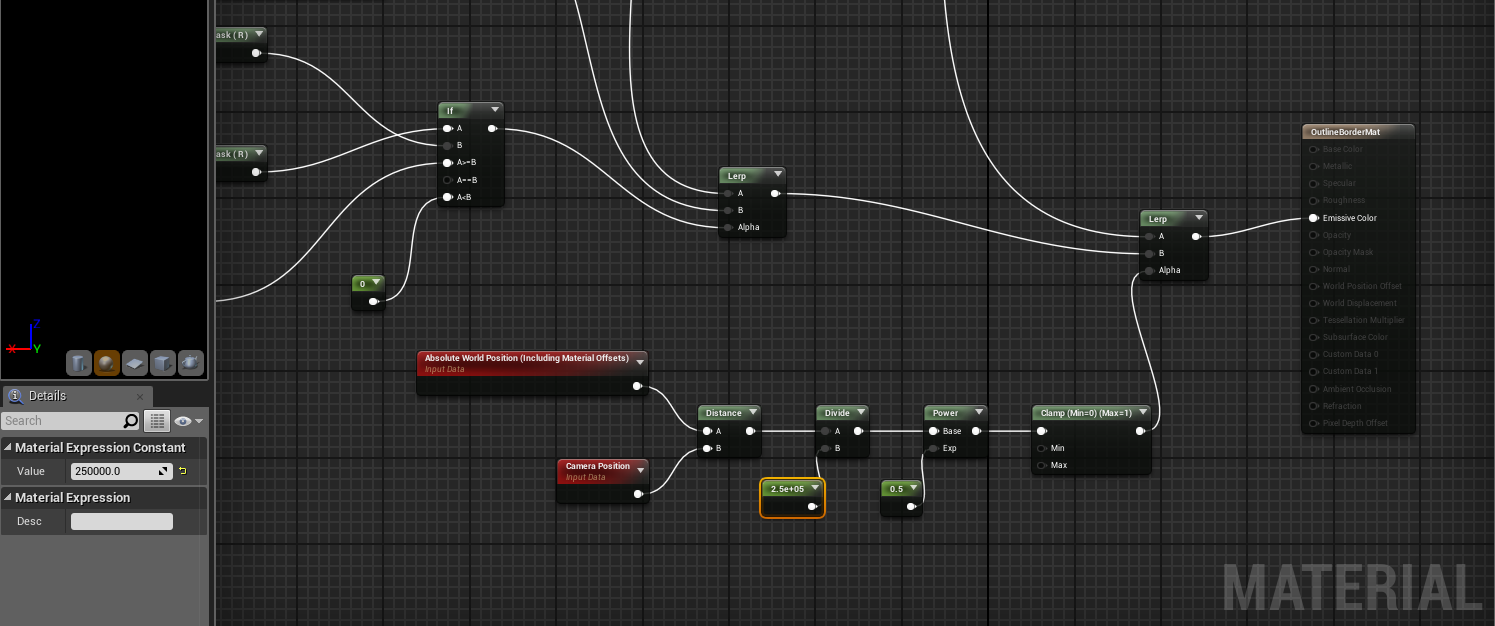The height and width of the screenshot is (626, 1495).
Task: Open the If node header dropdown
Action: click(494, 110)
